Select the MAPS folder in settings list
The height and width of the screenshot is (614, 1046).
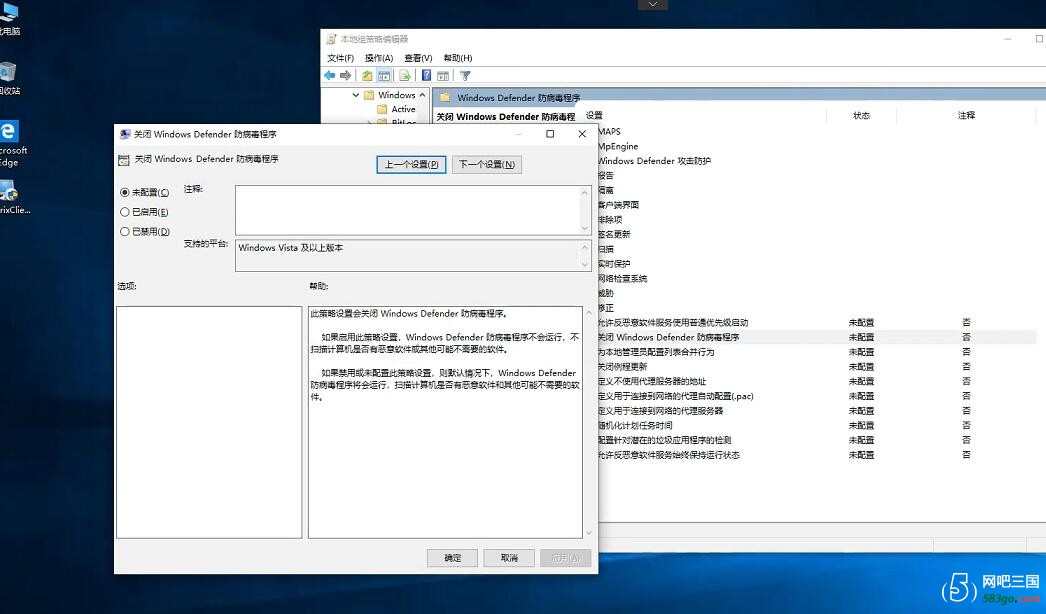609,131
